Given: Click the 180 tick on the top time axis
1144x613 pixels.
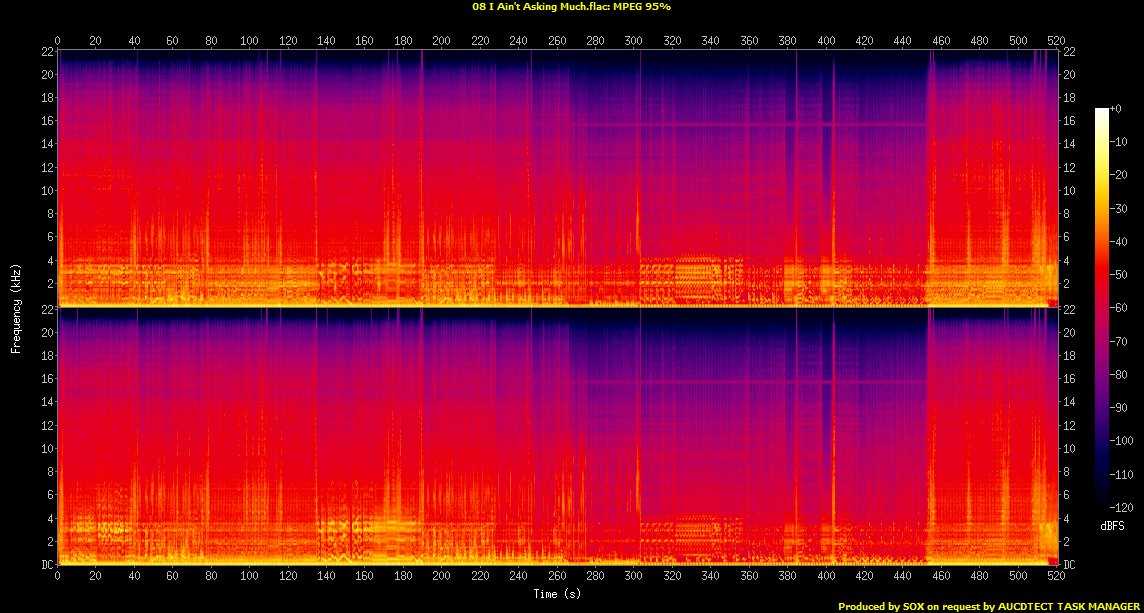Looking at the screenshot, I should click(x=403, y=41).
